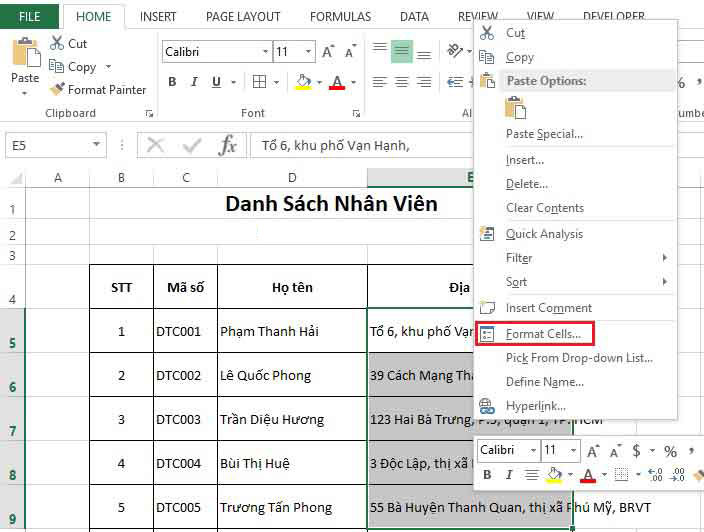Click Decrease Indent icon in ribbon
The height and width of the screenshot is (532, 704).
455,82
